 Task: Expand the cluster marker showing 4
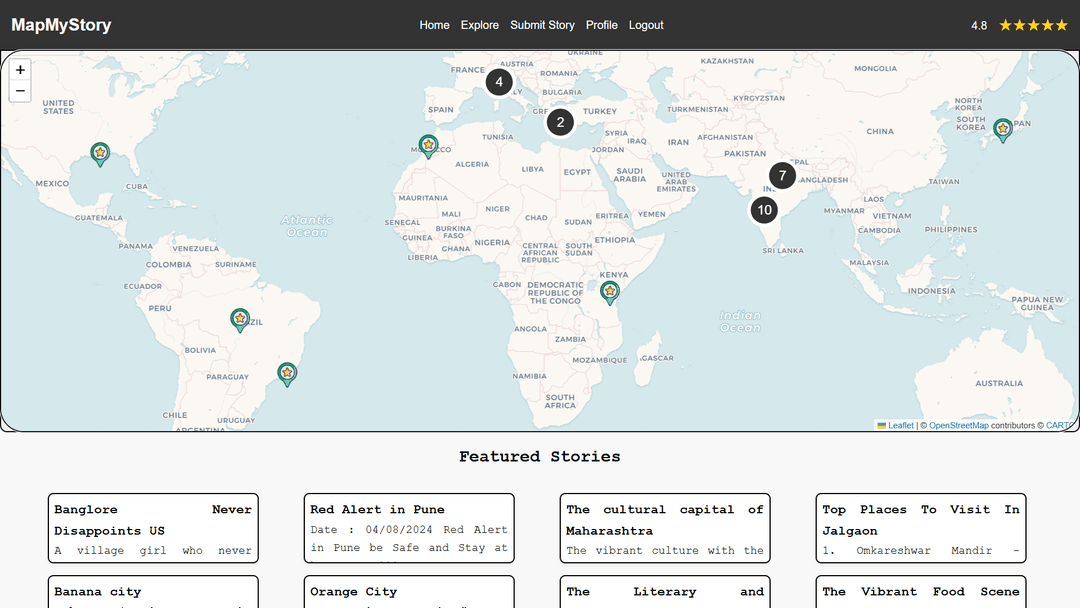coord(499,82)
